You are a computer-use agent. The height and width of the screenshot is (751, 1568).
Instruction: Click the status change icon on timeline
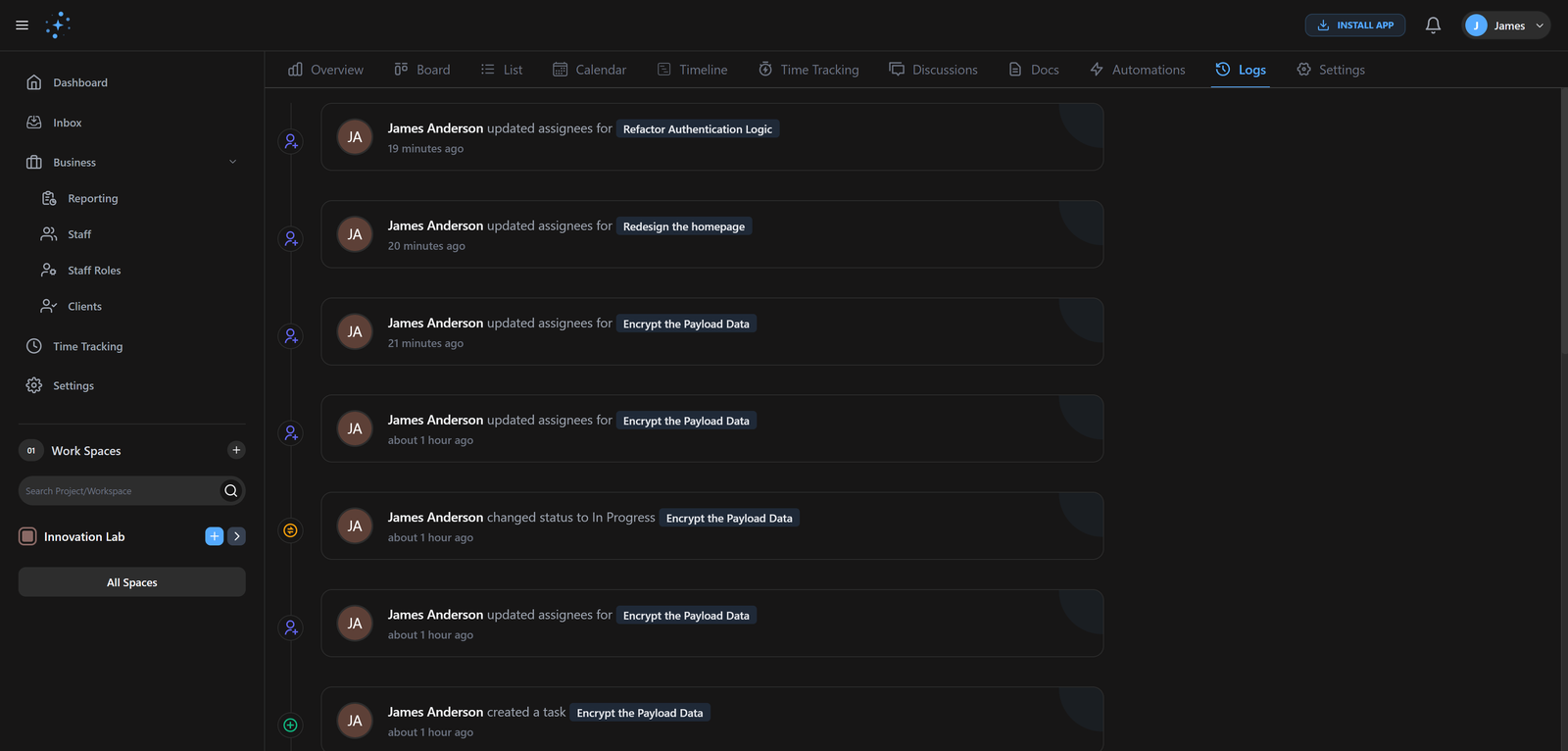click(x=290, y=530)
